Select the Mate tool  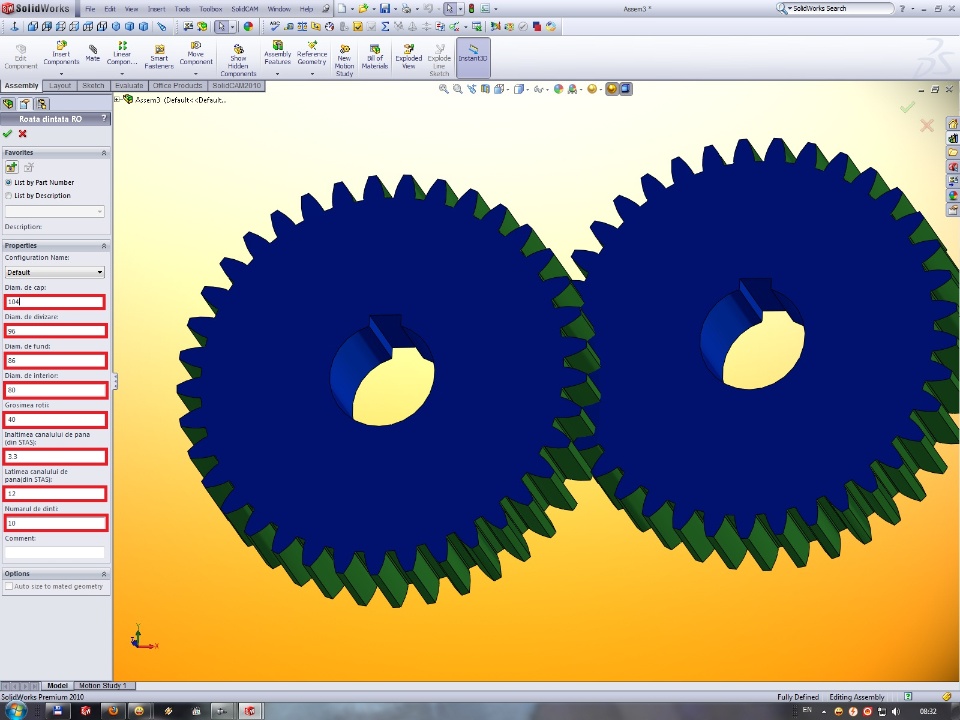(x=92, y=53)
